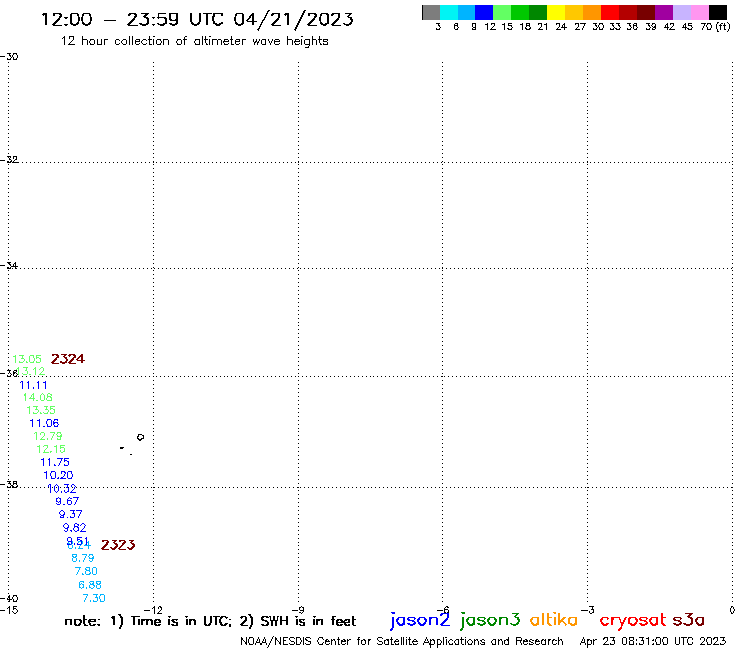740x650 pixels.
Task: Click the note about UTC time and SWH feet
Action: pyautogui.click(x=210, y=621)
